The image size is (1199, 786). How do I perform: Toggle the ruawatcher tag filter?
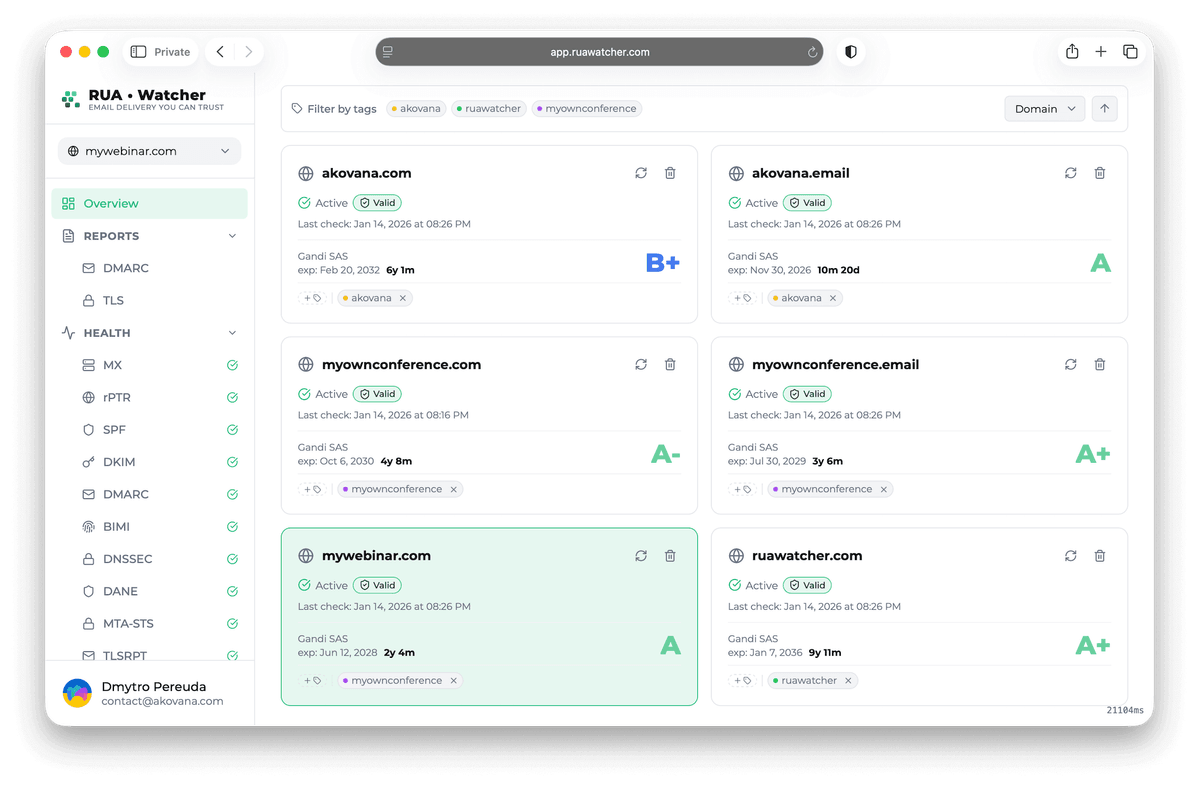coord(488,109)
